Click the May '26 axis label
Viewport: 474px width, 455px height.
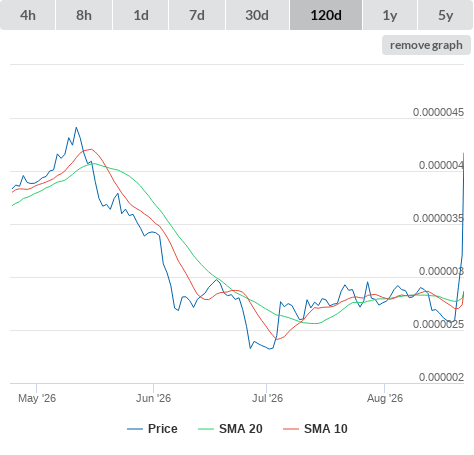[x=37, y=398]
